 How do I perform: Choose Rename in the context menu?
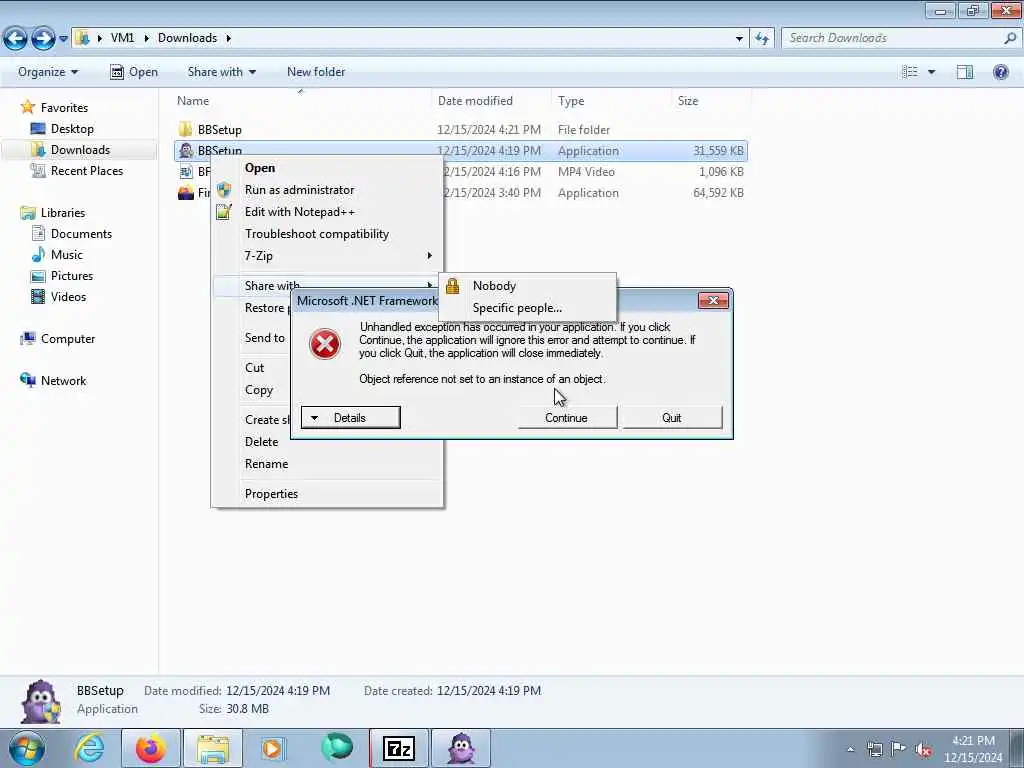(266, 464)
